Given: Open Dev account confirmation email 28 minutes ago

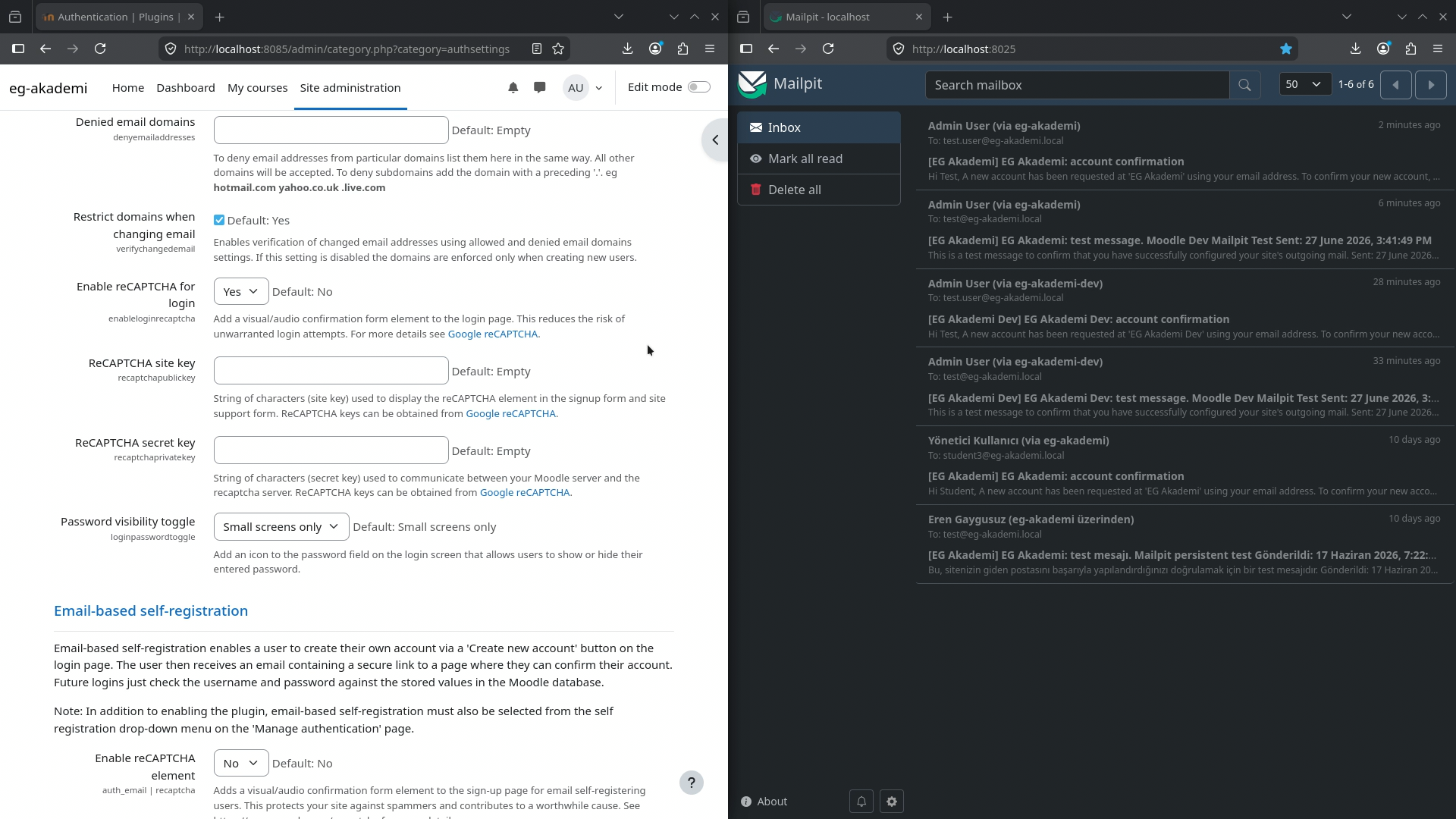Looking at the screenshot, I should coord(1185,308).
